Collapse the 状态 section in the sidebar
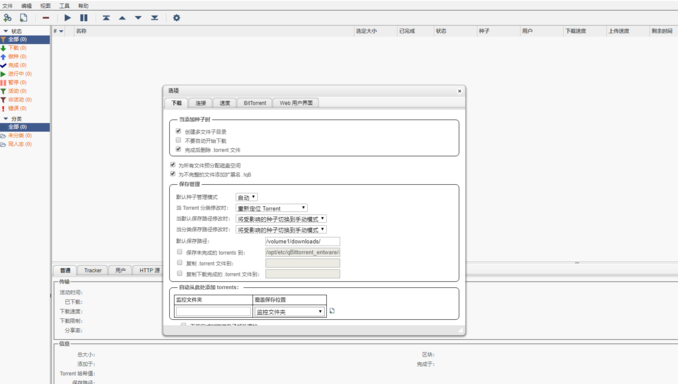Viewport: 678px width, 384px height. (6, 31)
